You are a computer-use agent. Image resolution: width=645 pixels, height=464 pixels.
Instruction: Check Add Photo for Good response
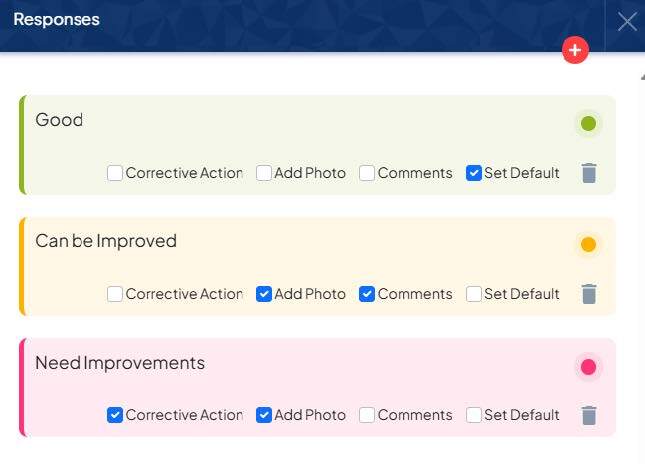click(264, 173)
